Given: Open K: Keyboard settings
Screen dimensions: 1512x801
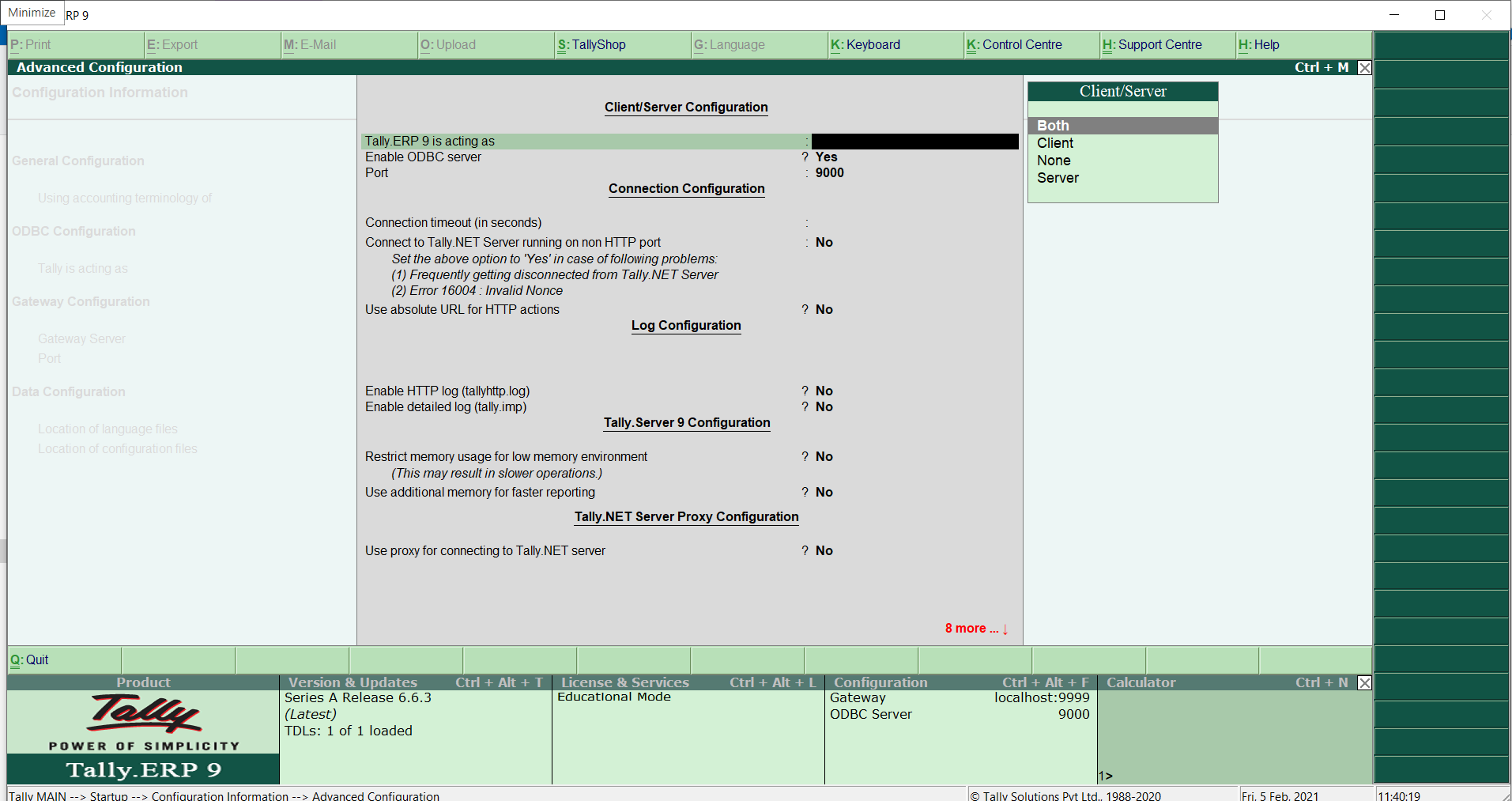Looking at the screenshot, I should pos(896,45).
